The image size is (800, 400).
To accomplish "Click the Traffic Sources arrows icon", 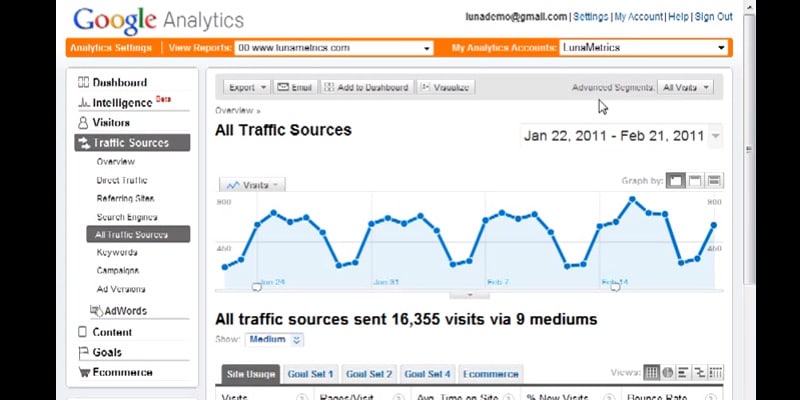I will pos(84,143).
